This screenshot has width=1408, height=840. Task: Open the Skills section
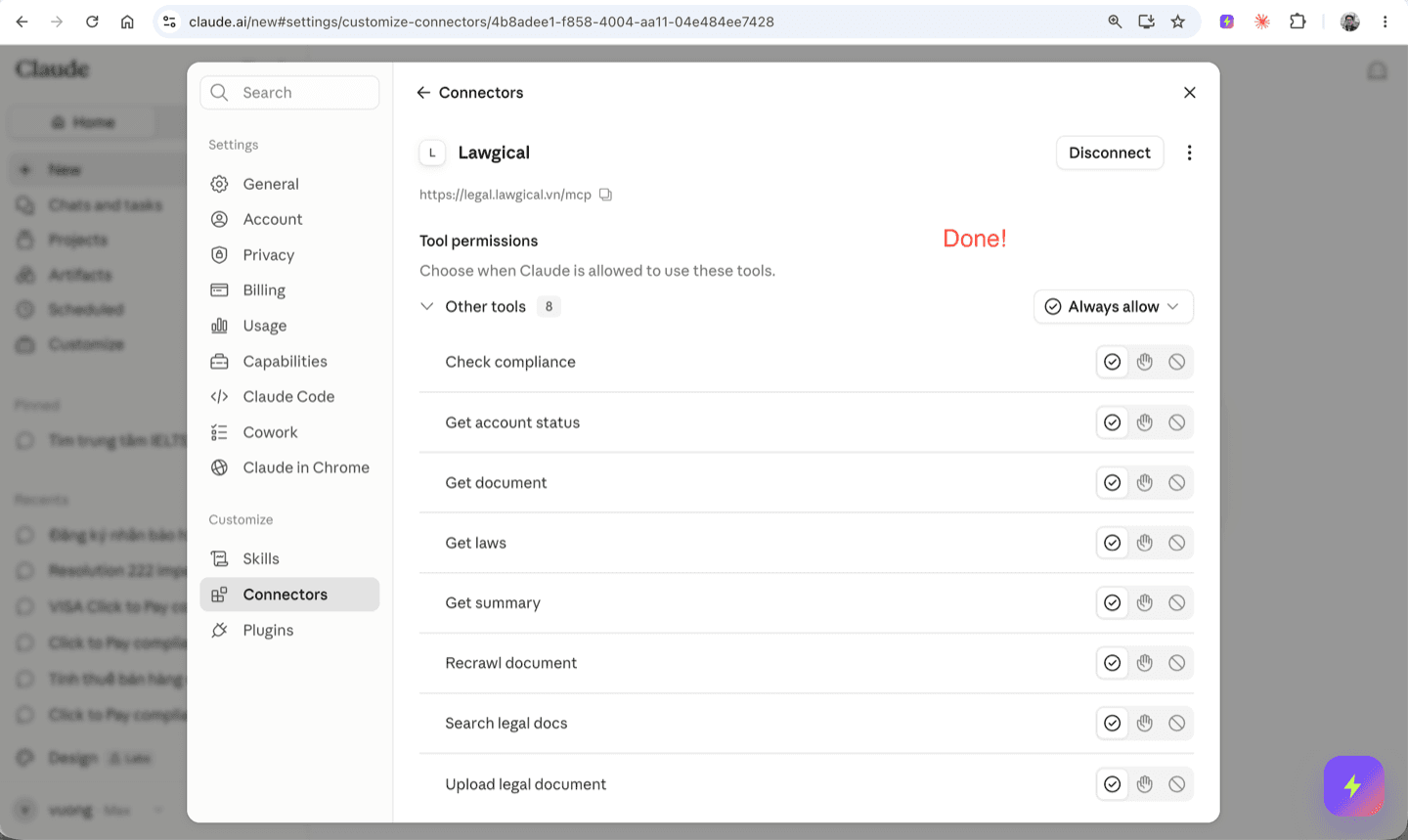tap(289, 558)
